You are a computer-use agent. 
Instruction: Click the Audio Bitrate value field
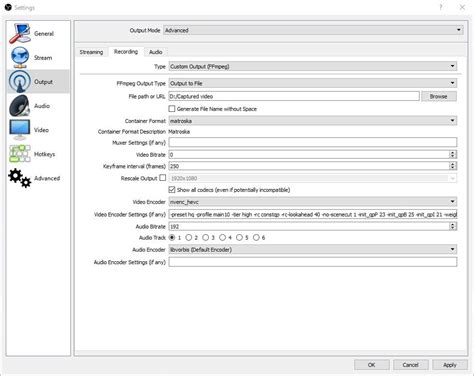(x=309, y=226)
